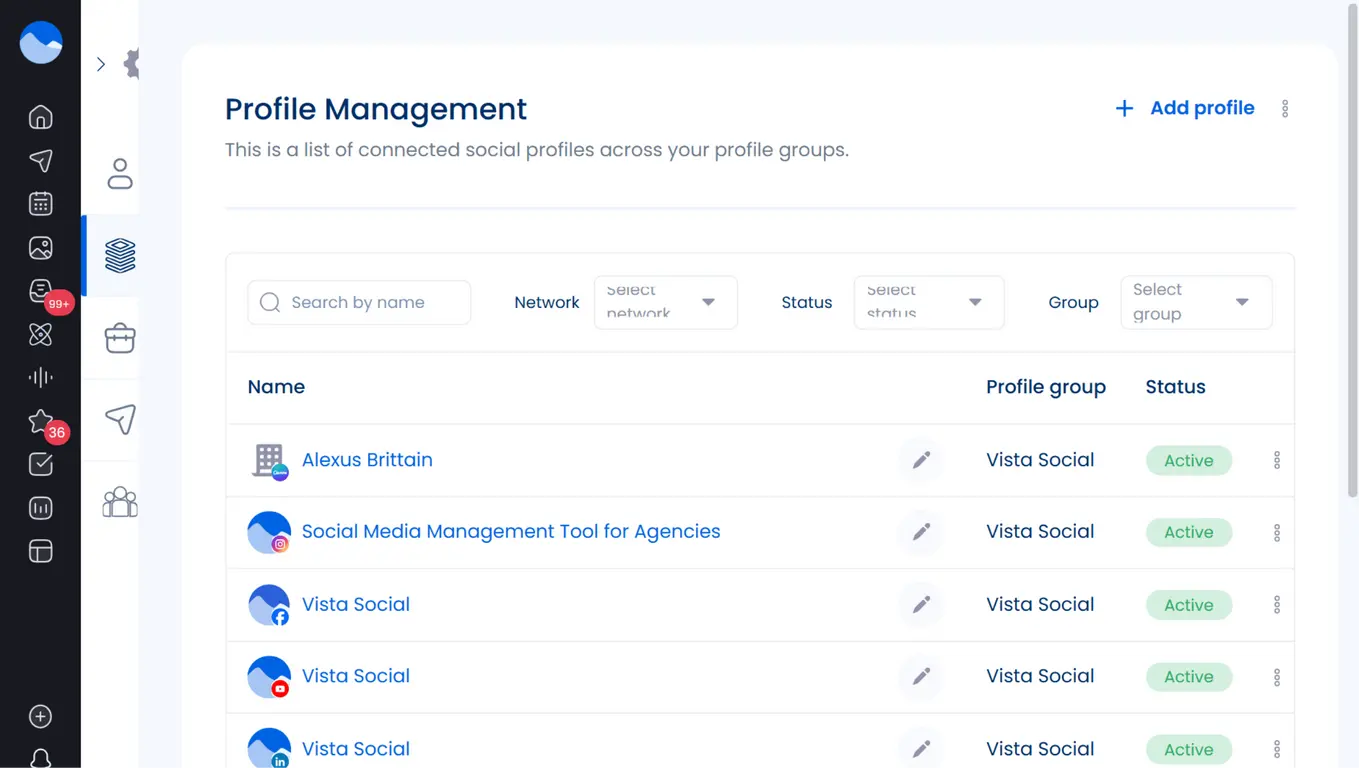This screenshot has width=1360, height=769.
Task: Open Social Media Management Tool for Agencies link
Action: tap(510, 532)
